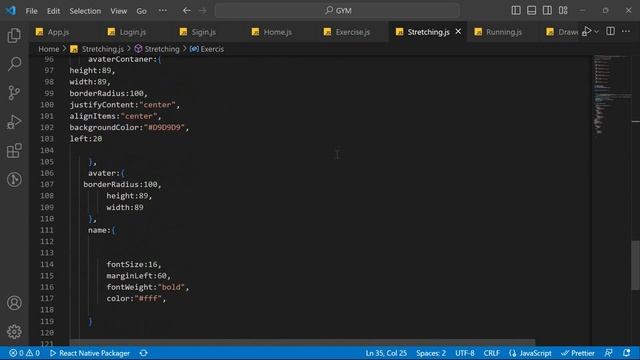Click the Prettier status item
Screen dimensions: 640x360
(x=578, y=353)
